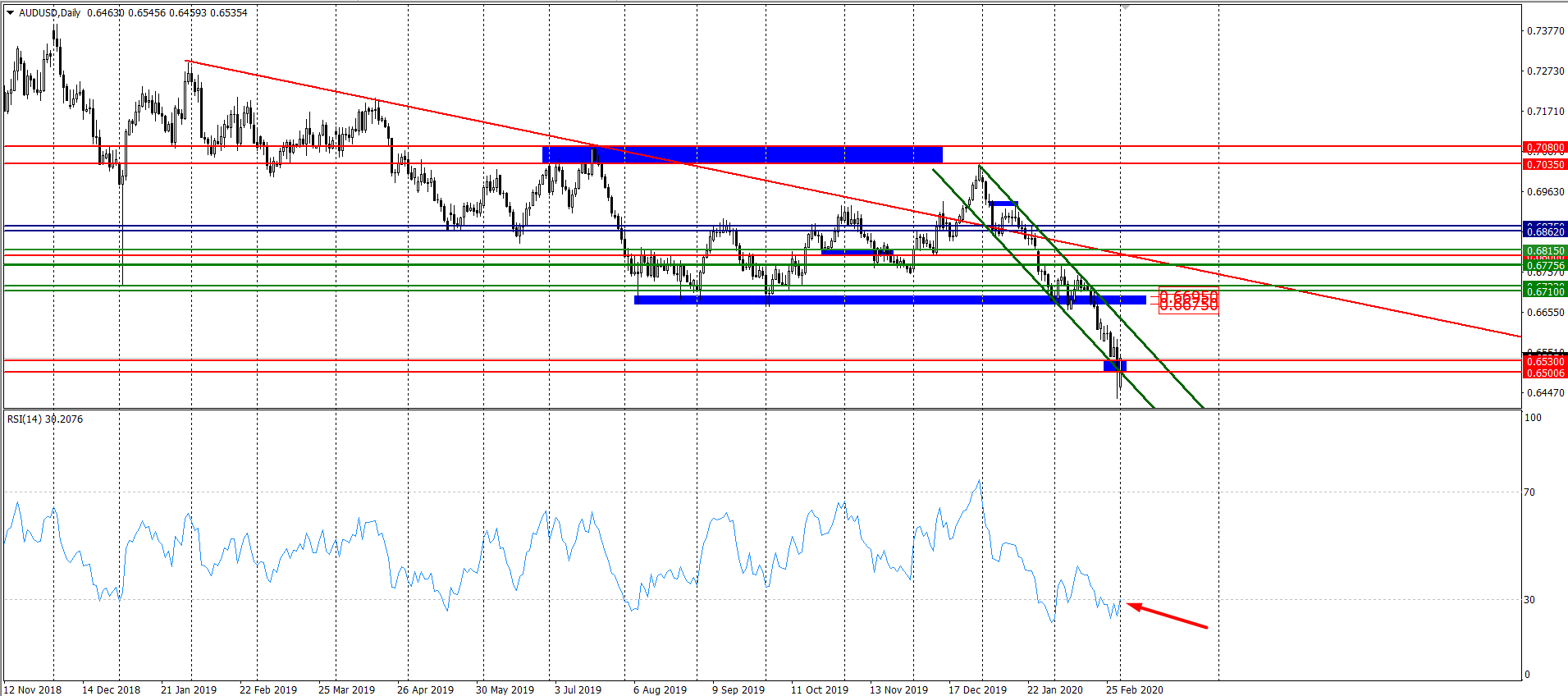Click the chart shift triangle marker at top
This screenshot has width=1568, height=696.
click(1126, 7)
